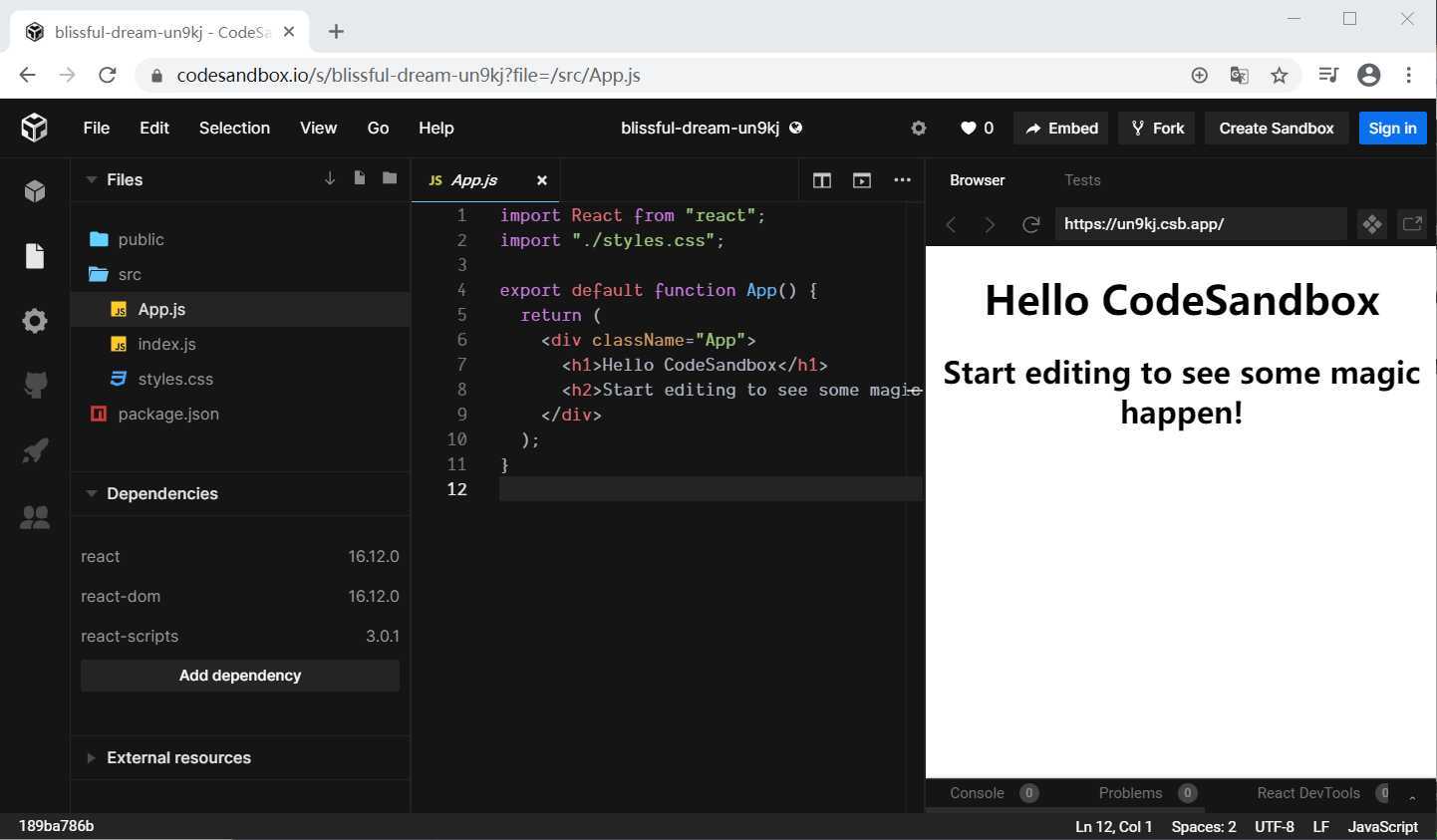
Task: Click the sandbox privacy globe icon
Action: pos(795,128)
